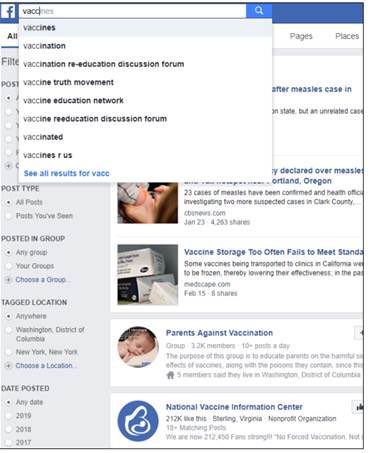Select the All Posts radio button
Image resolution: width=371 pixels, height=453 pixels.
click(x=9, y=202)
